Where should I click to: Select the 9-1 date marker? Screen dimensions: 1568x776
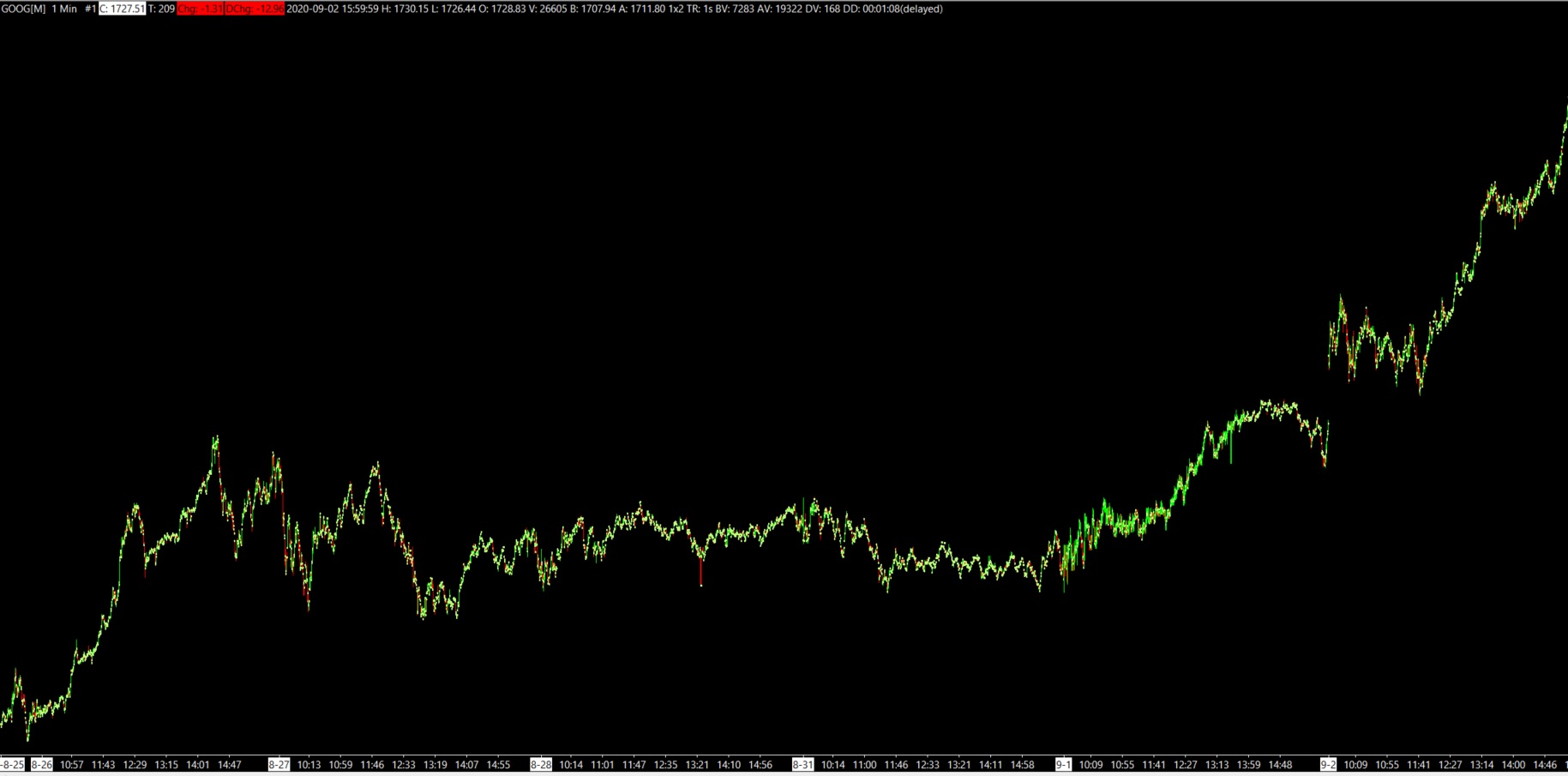click(1063, 765)
